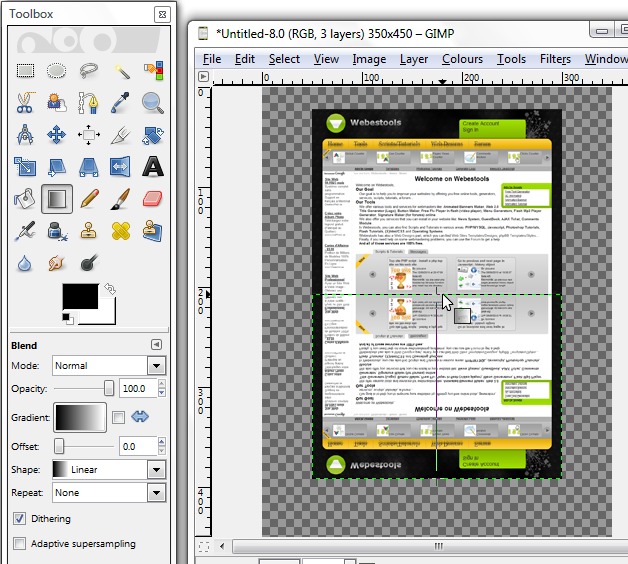Open the Tools menu
This screenshot has height=564, width=628.
click(x=511, y=59)
